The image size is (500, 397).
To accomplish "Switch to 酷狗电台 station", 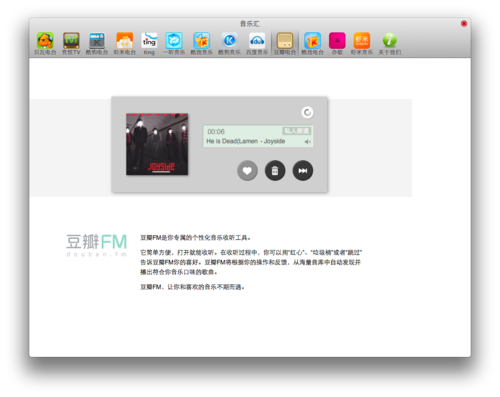I will click(97, 44).
